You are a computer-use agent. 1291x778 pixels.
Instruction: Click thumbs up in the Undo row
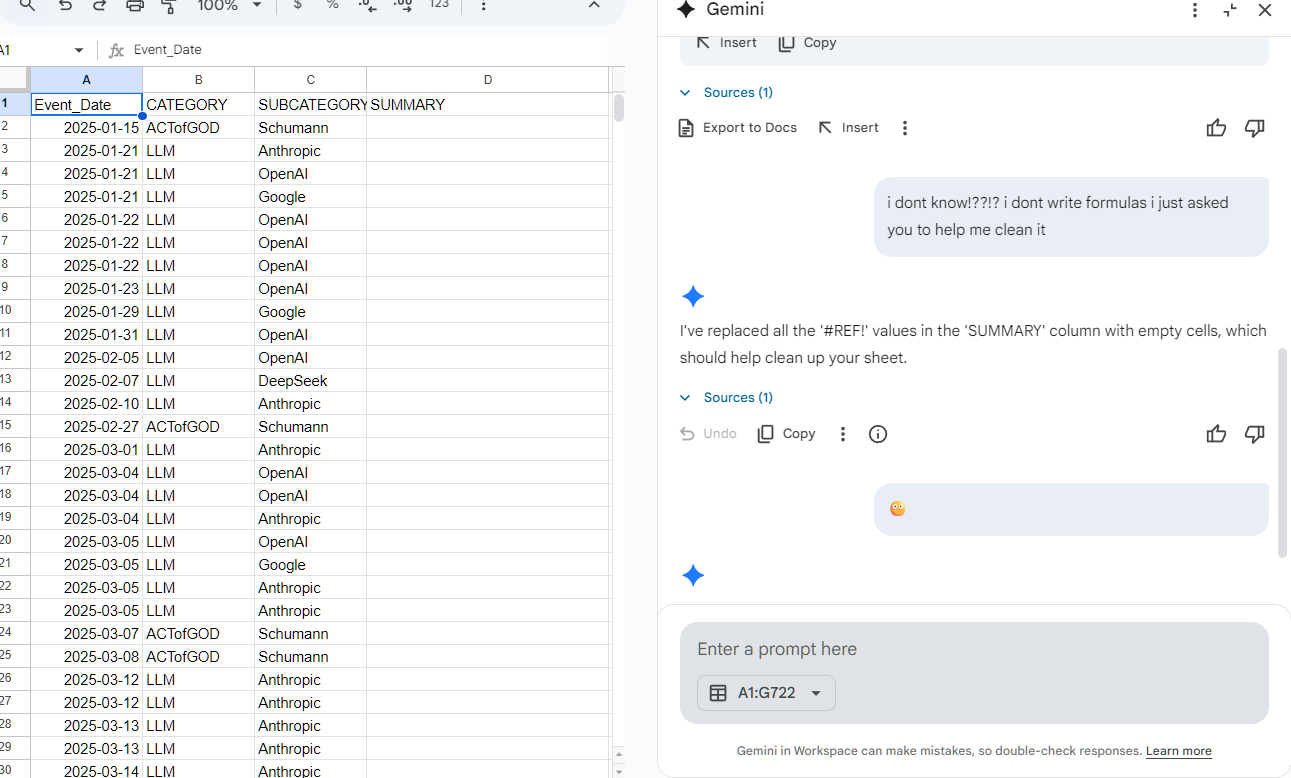pyautogui.click(x=1216, y=434)
